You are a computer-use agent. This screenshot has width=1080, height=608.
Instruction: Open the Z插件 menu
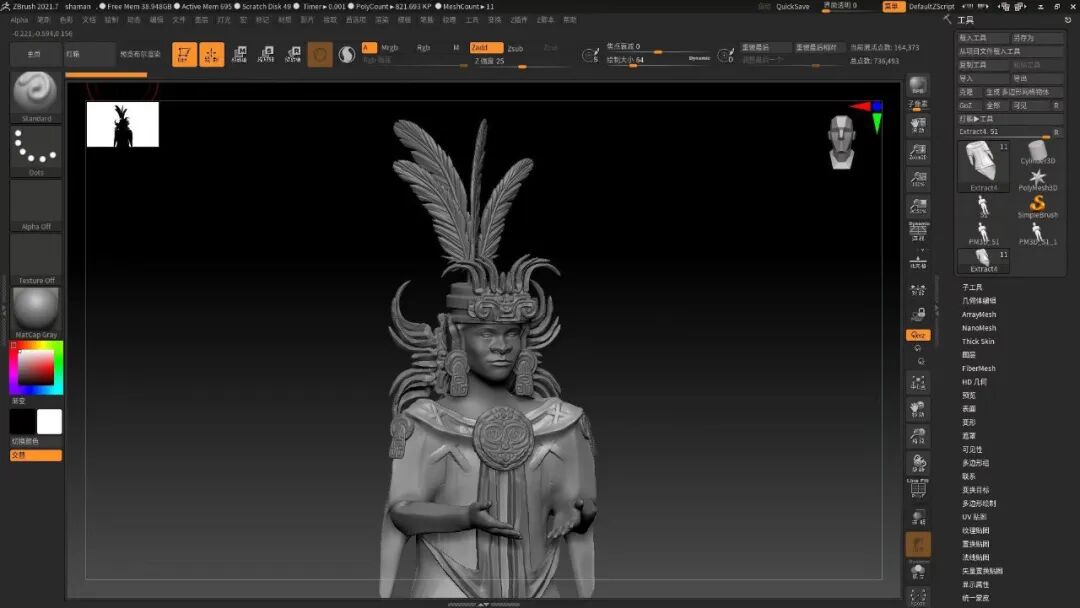tap(519, 19)
